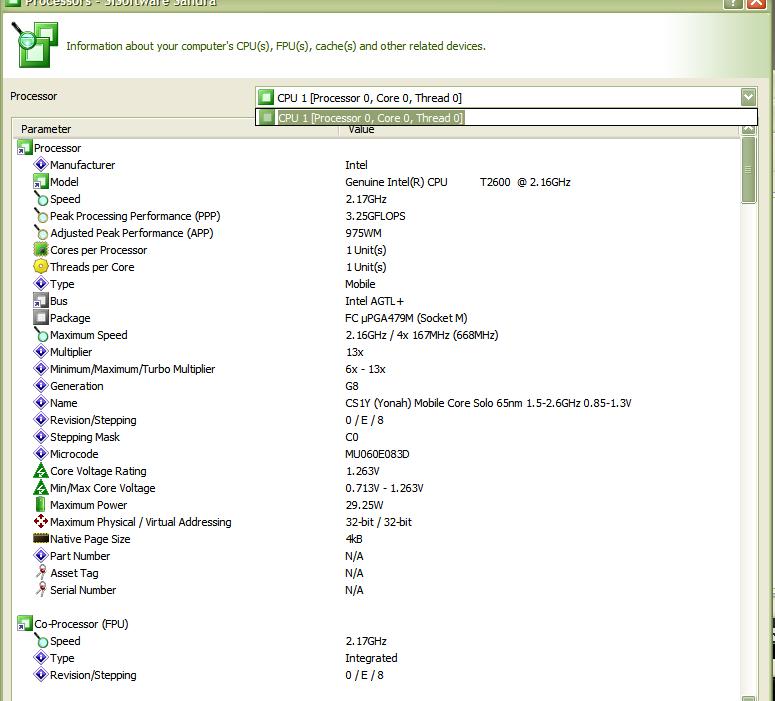The image size is (775, 701).
Task: Click the scrollbar up arrow
Action: (748, 130)
